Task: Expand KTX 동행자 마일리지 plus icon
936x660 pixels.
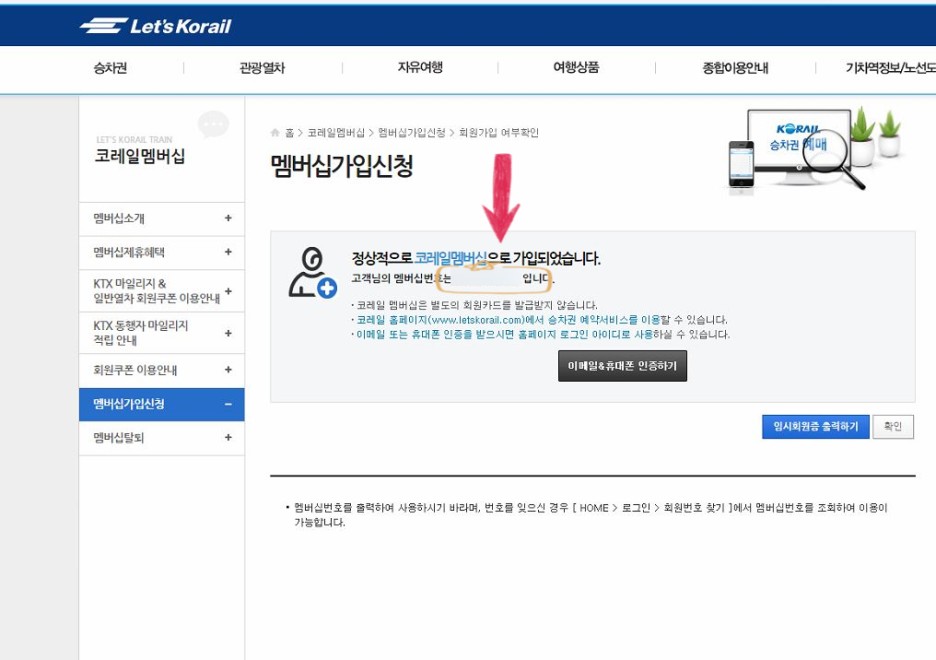Action: tap(228, 333)
